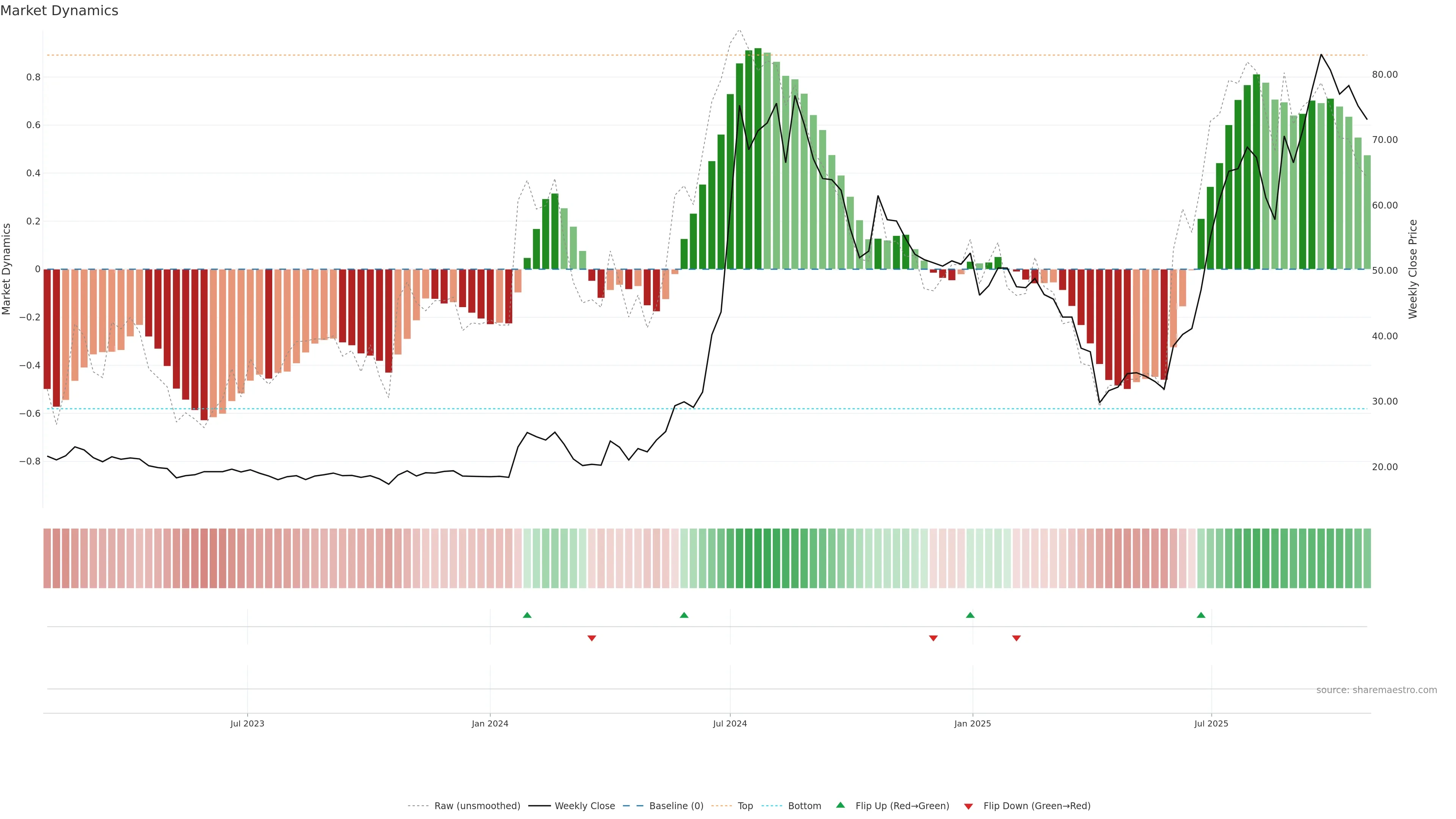
Task: Click the first green flip-up marker after Jan 2024
Action: 527,615
